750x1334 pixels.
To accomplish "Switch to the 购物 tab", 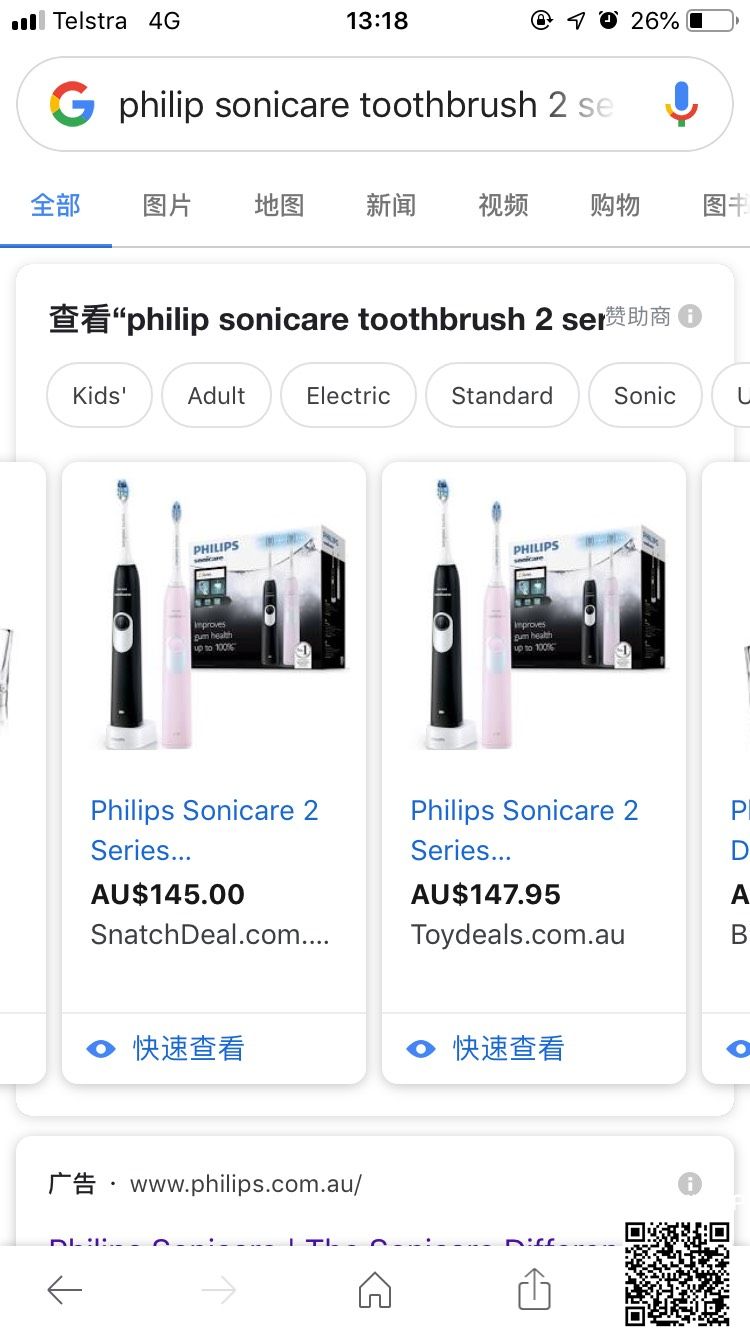I will click(x=615, y=206).
